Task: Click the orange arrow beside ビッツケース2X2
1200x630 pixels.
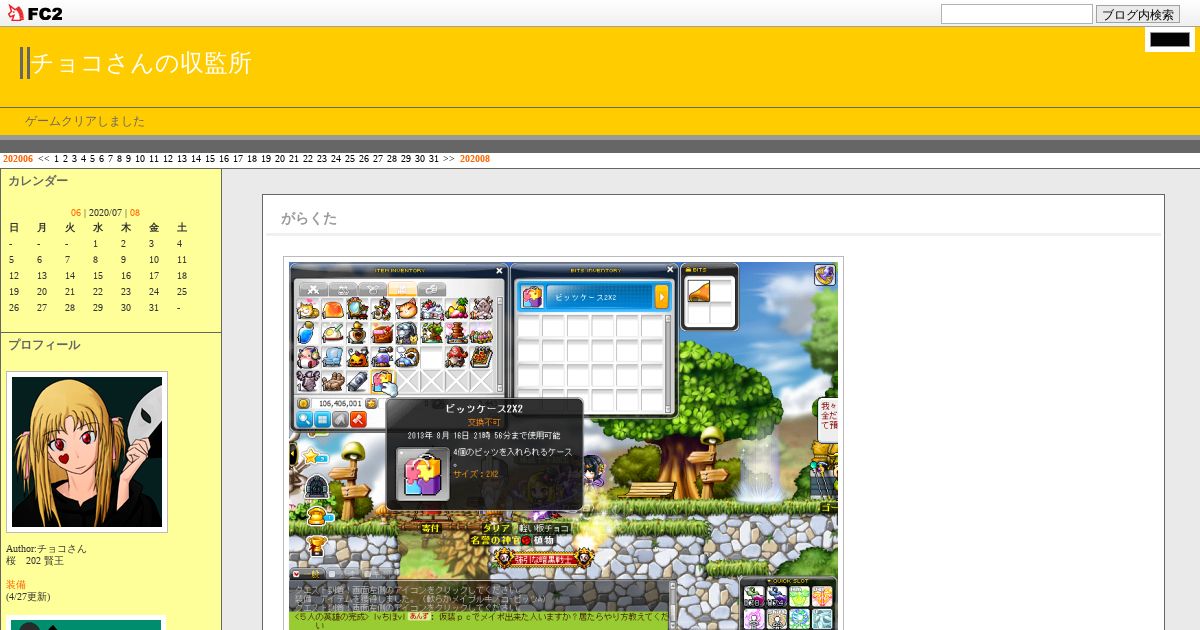Action: (661, 296)
